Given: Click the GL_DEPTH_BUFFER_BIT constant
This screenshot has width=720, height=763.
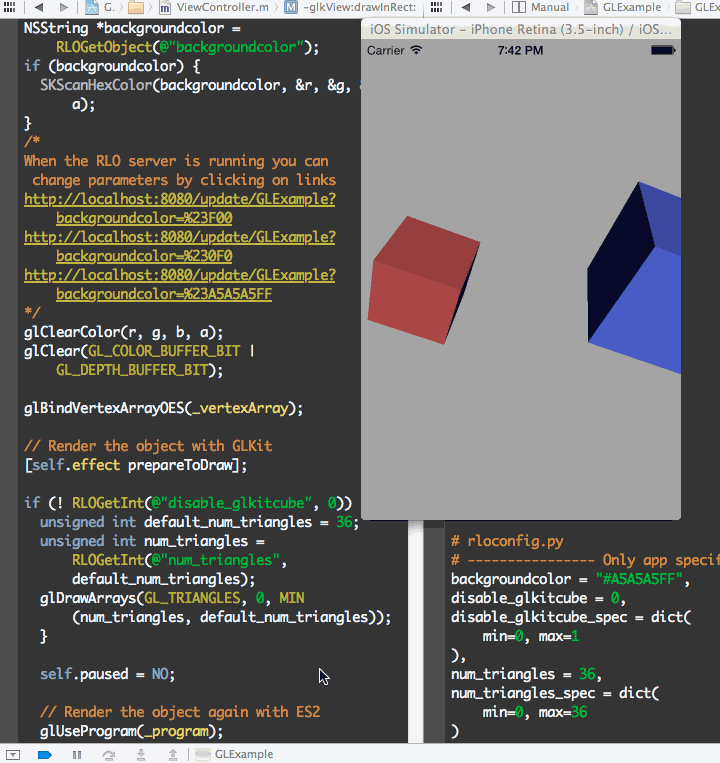Looking at the screenshot, I should tap(132, 370).
